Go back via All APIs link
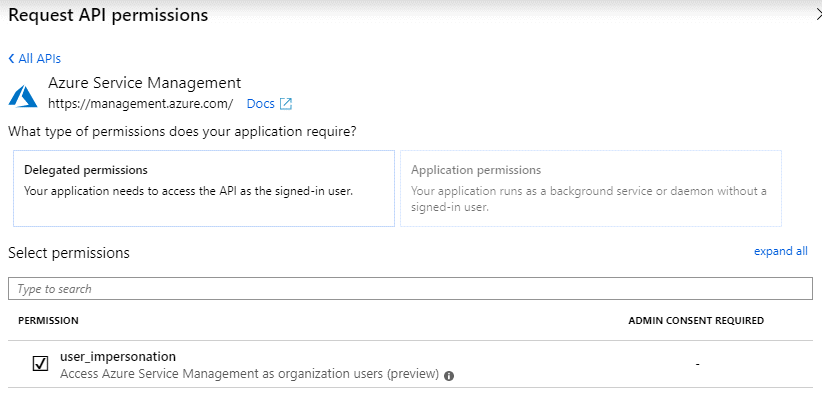This screenshot has width=822, height=402. 39,59
